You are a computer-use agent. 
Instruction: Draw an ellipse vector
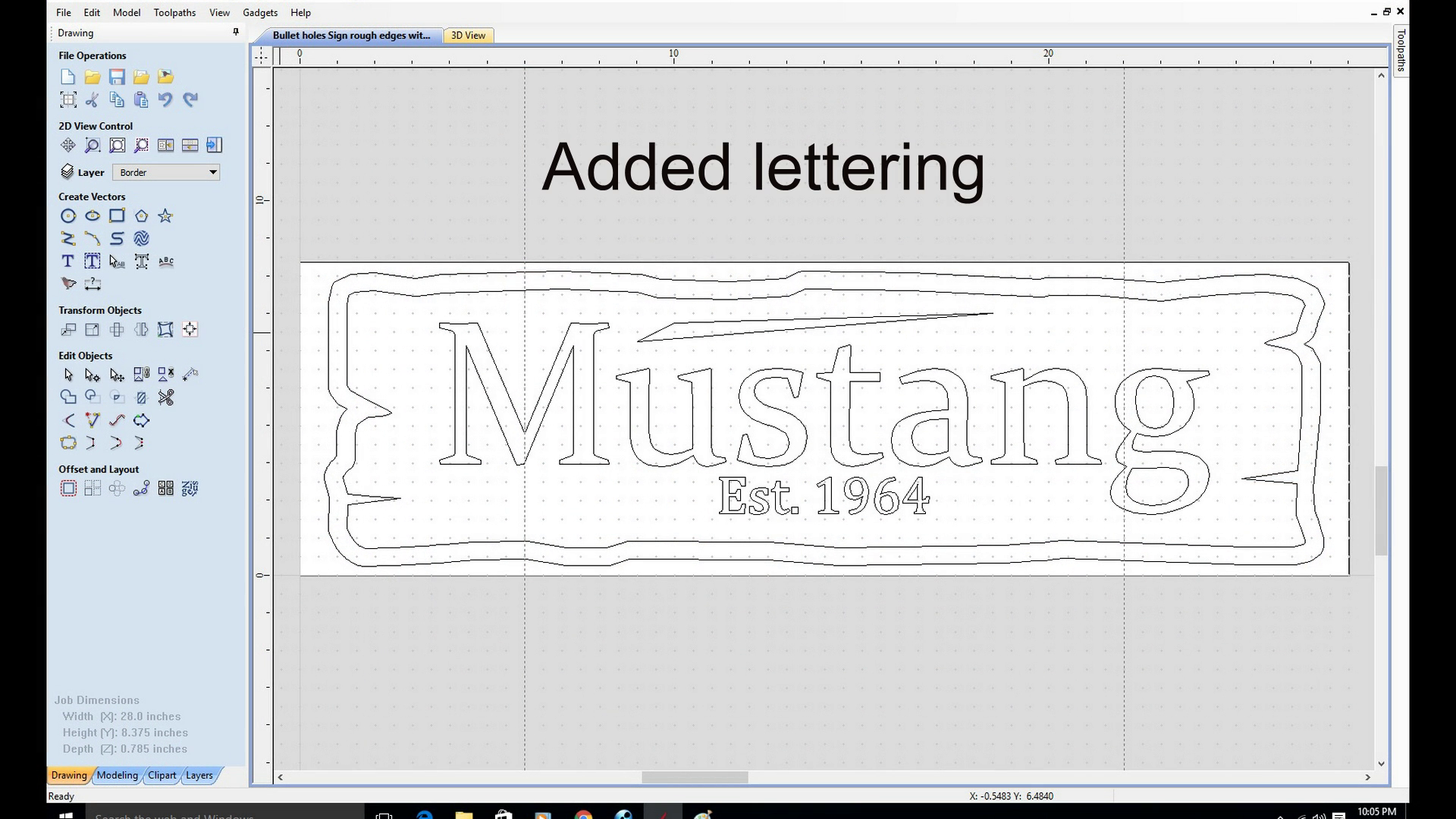(93, 216)
